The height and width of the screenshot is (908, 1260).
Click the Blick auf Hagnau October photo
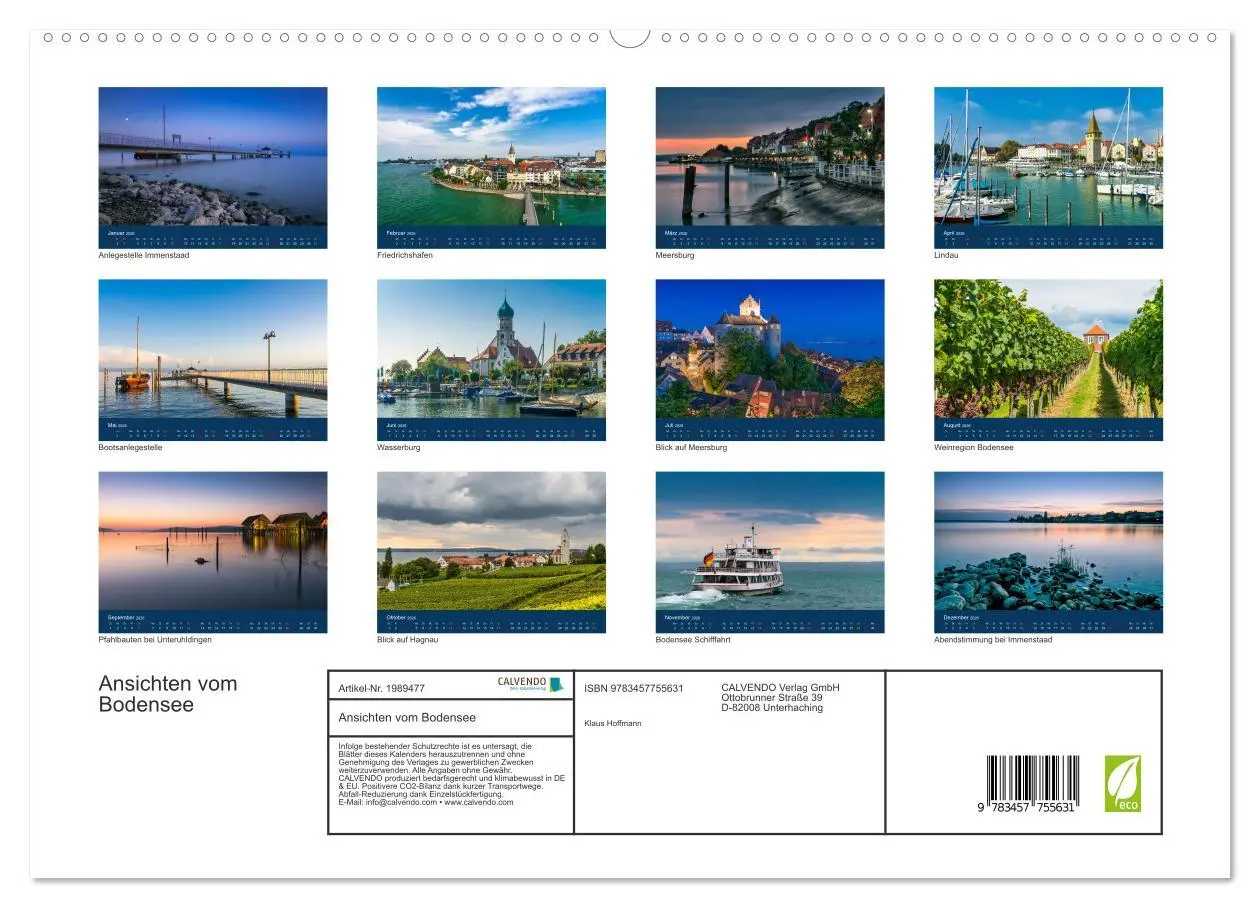pyautogui.click(x=491, y=541)
